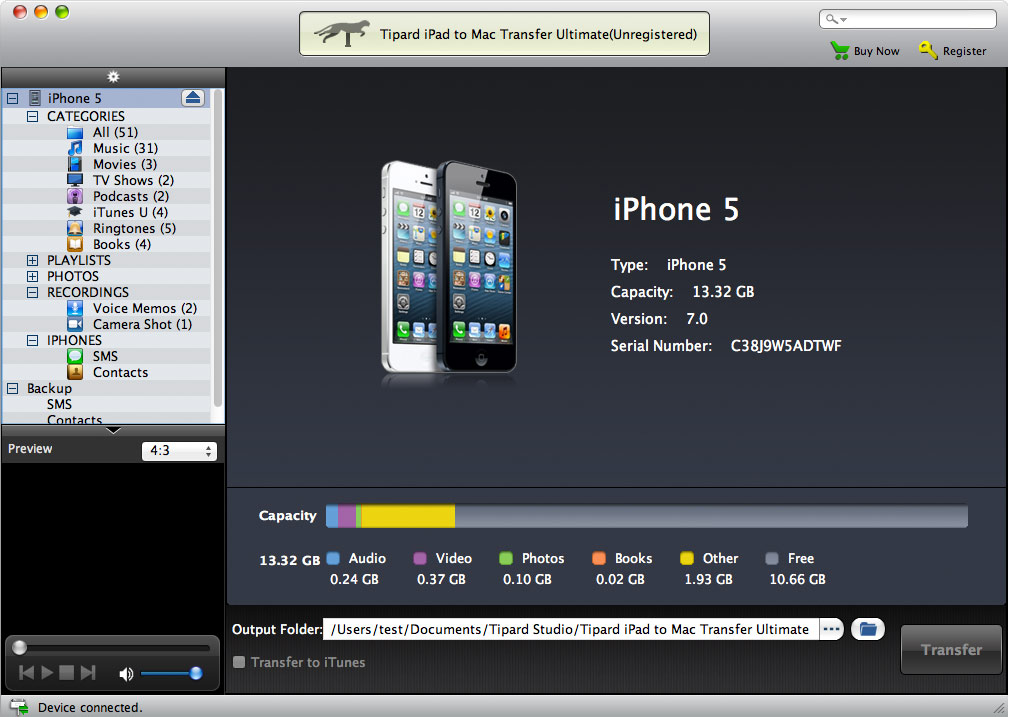Select Movies (3) category
This screenshot has height=717, width=1010.
(125, 164)
